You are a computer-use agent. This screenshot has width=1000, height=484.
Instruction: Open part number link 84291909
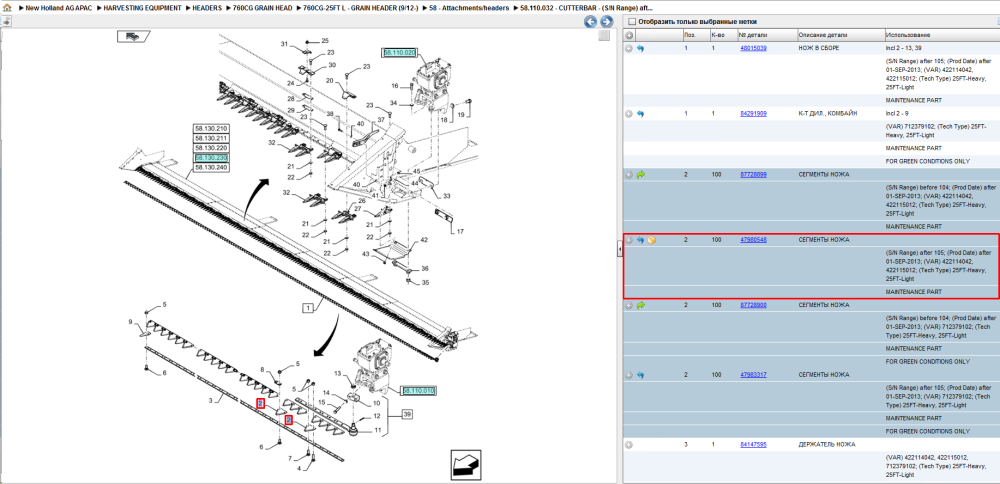[753, 114]
